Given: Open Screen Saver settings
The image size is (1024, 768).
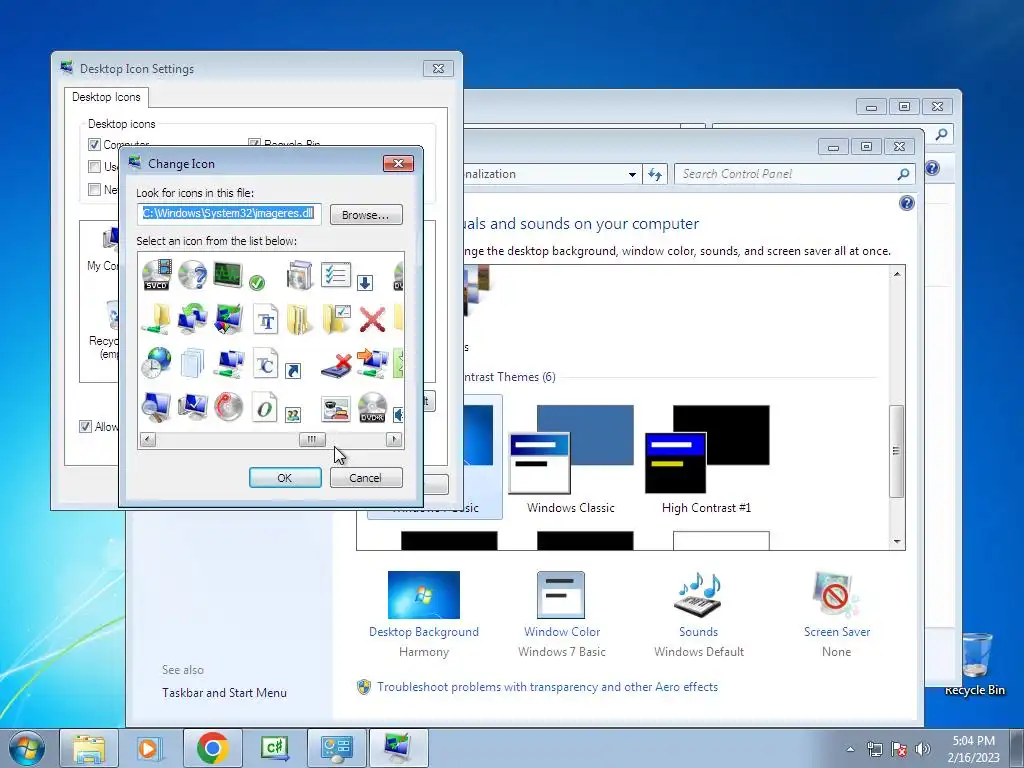Looking at the screenshot, I should pyautogui.click(x=837, y=614).
